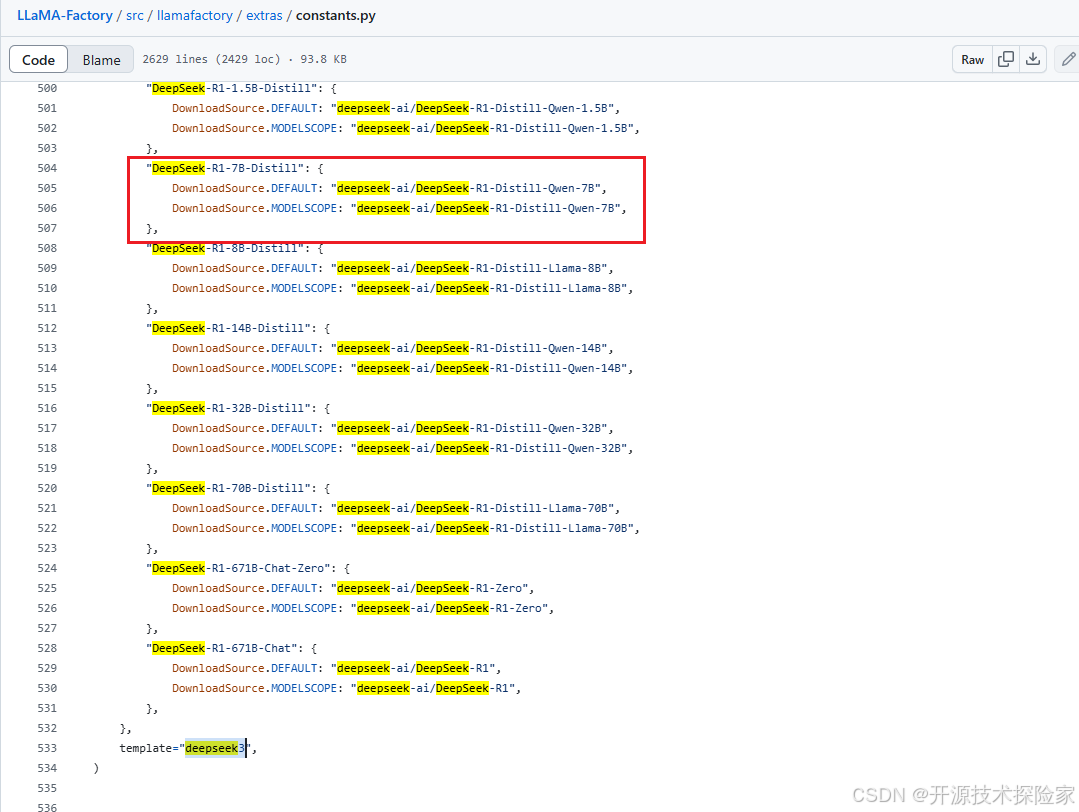
Task: Switch to the Blame tab
Action: click(x=101, y=60)
